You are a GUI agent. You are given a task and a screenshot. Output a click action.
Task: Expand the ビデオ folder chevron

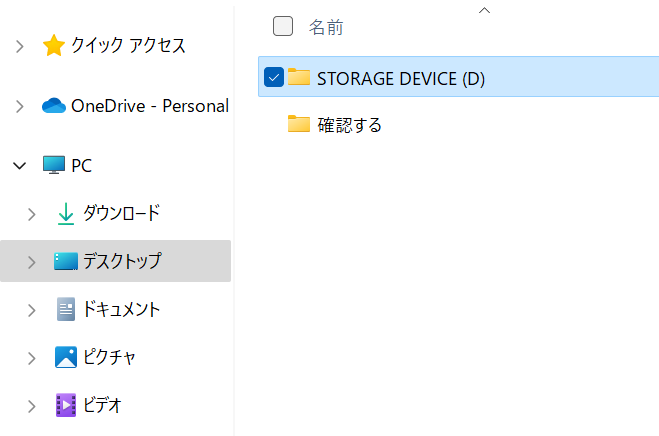point(33,405)
